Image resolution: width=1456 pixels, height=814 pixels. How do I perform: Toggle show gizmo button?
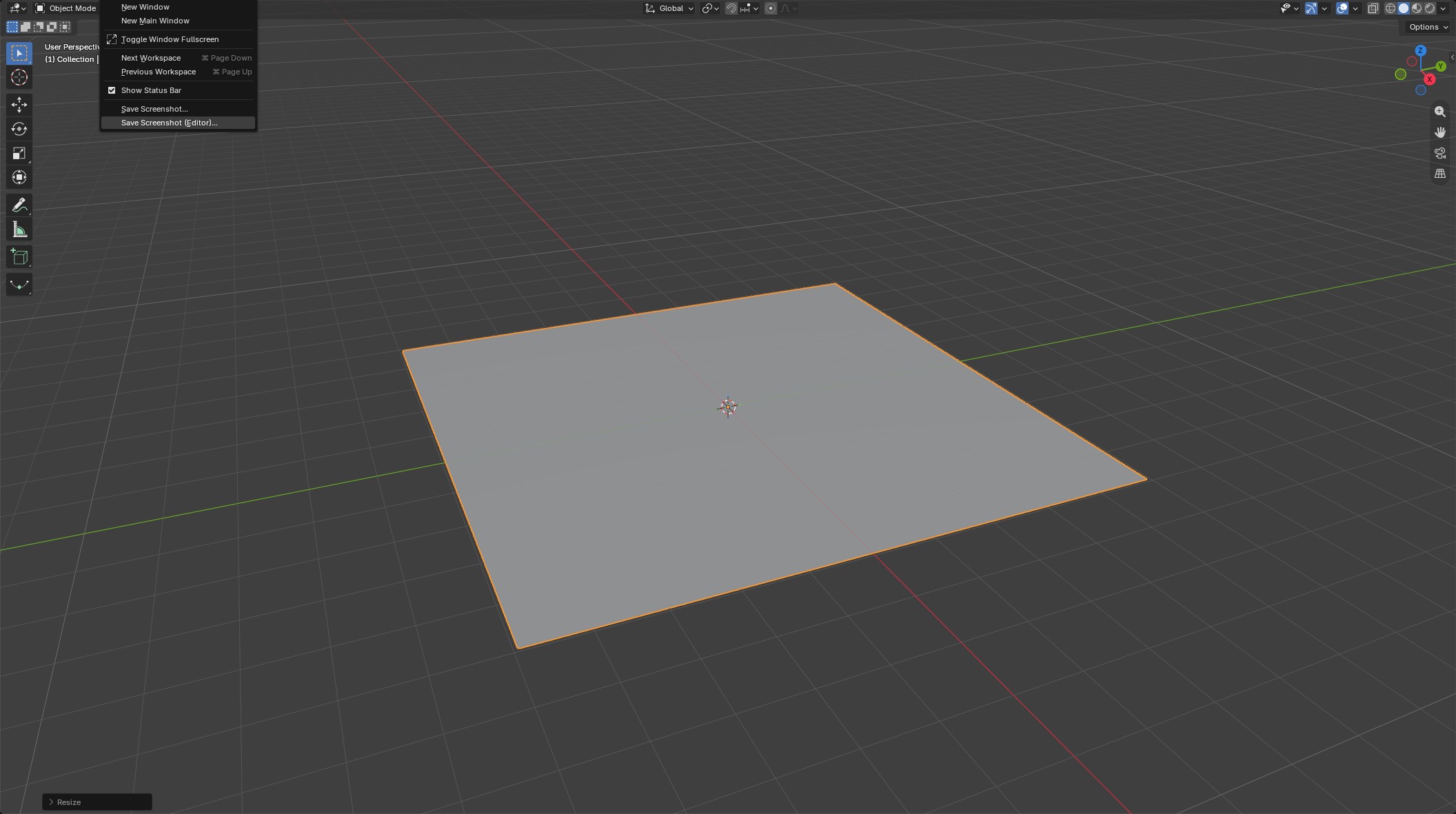1311,8
